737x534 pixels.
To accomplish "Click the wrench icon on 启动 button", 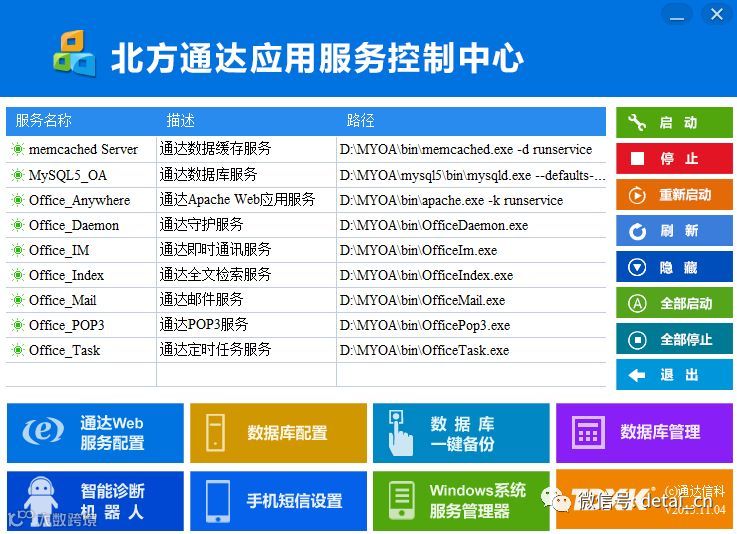I will coord(637,122).
